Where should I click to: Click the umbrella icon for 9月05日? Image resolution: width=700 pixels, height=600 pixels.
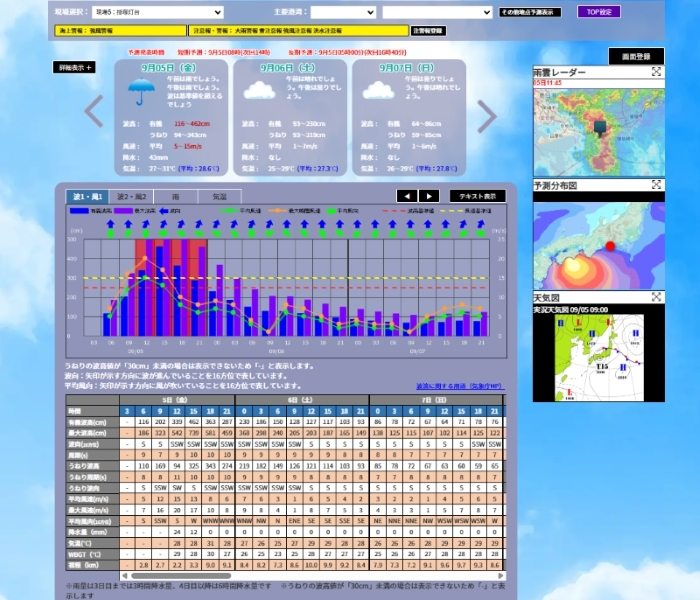pyautogui.click(x=142, y=91)
